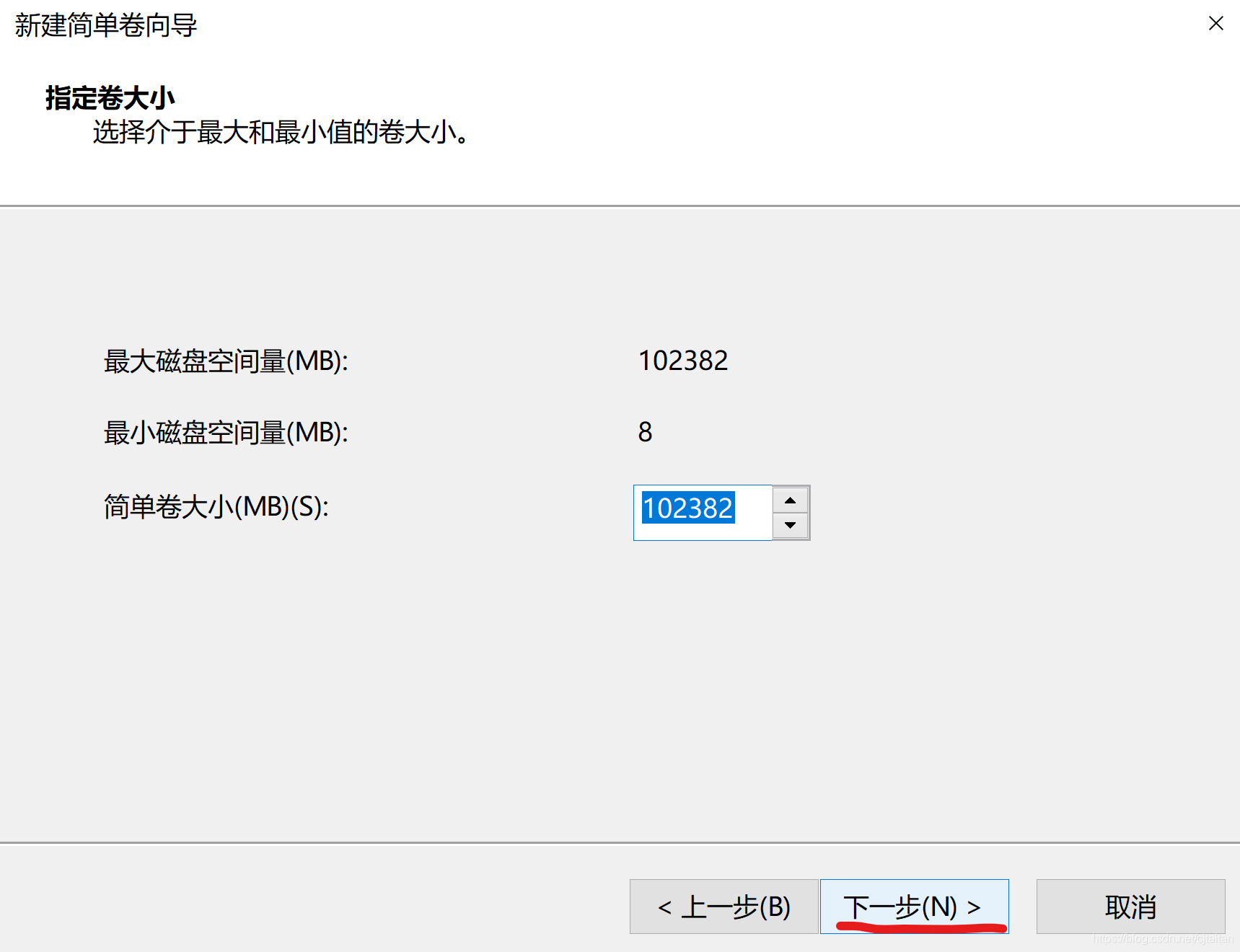Click 下一步(N) to continue the wizard
1240x952 pixels.
pyautogui.click(x=914, y=907)
